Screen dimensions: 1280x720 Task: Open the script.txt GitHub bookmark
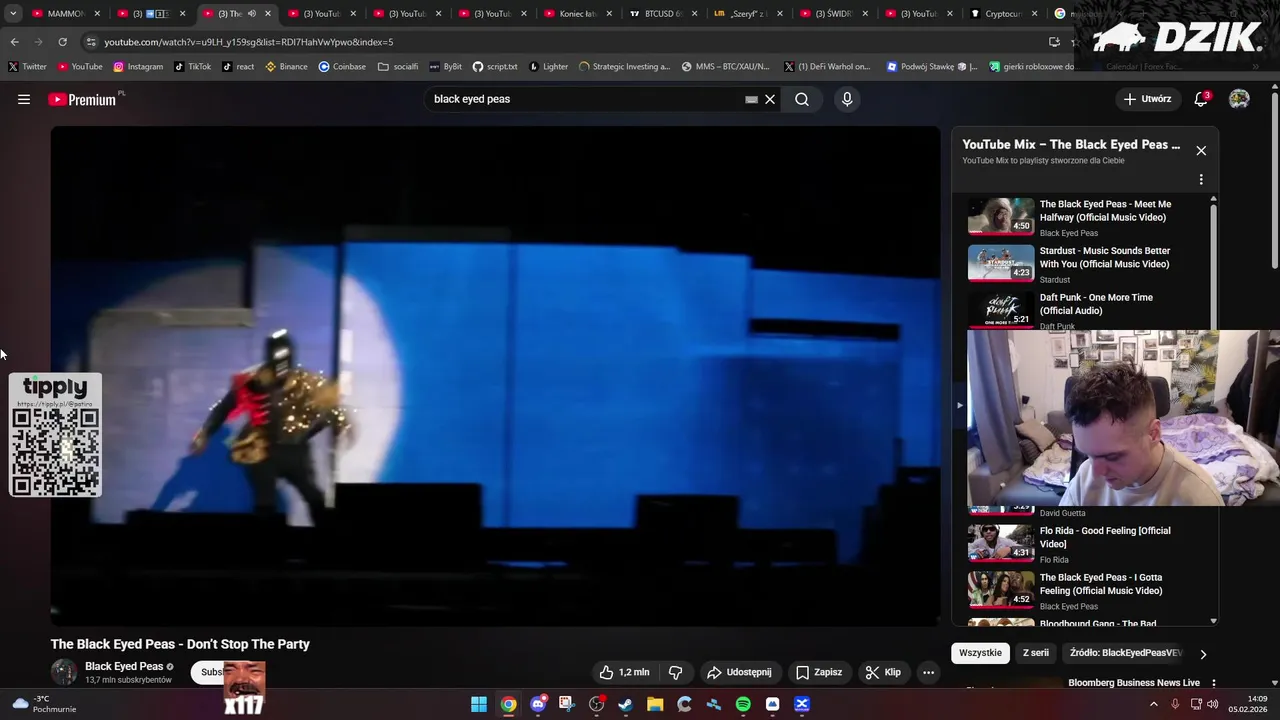click(x=495, y=66)
